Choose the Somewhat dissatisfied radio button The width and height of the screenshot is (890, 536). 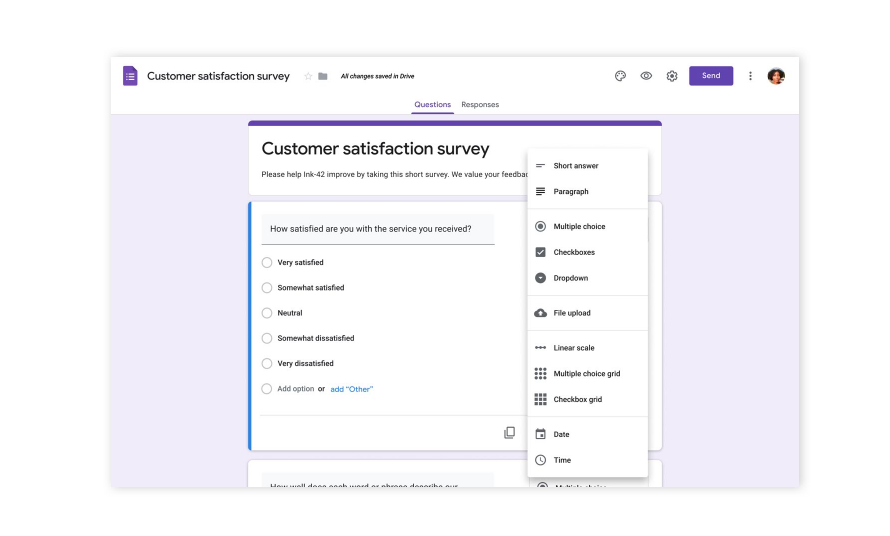click(x=267, y=338)
